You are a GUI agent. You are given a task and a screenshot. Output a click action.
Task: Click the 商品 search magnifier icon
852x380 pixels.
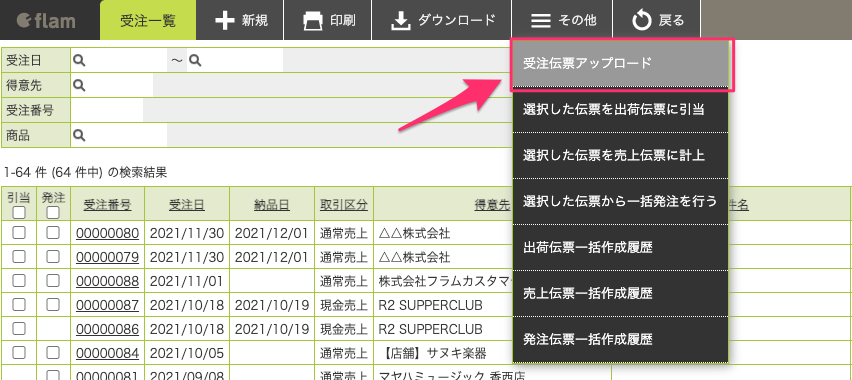(x=79, y=135)
